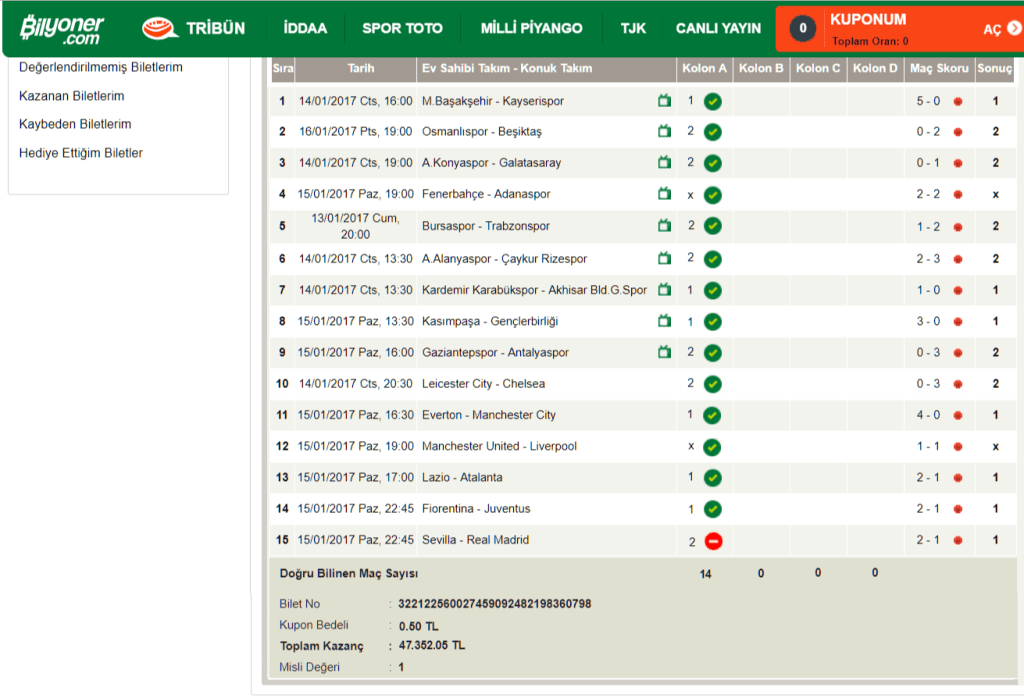Click the 'Doğru Bilinen Maç Sayısı' label
1024x698 pixels.
[x=349, y=573]
